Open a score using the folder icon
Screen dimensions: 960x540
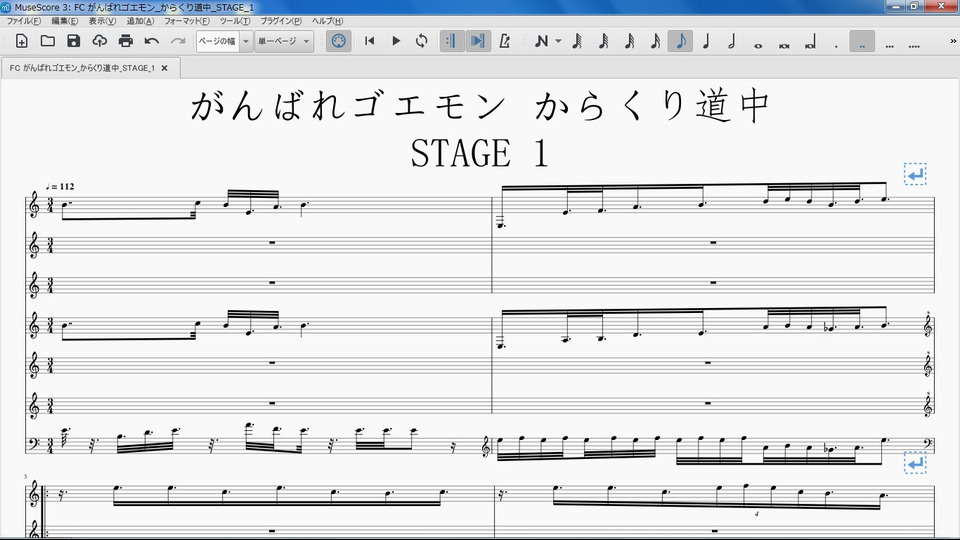48,41
